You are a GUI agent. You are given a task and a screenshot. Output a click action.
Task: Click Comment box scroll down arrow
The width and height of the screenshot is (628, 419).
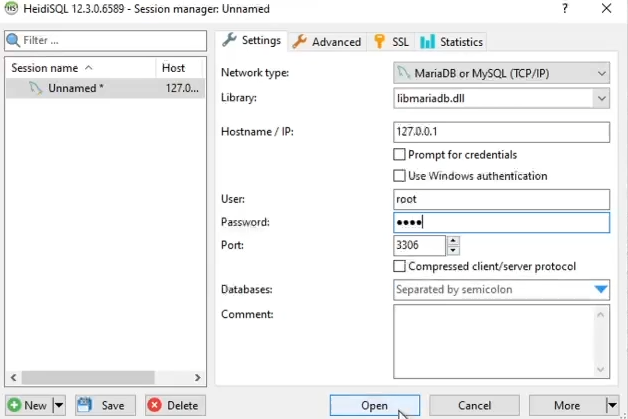(600, 369)
